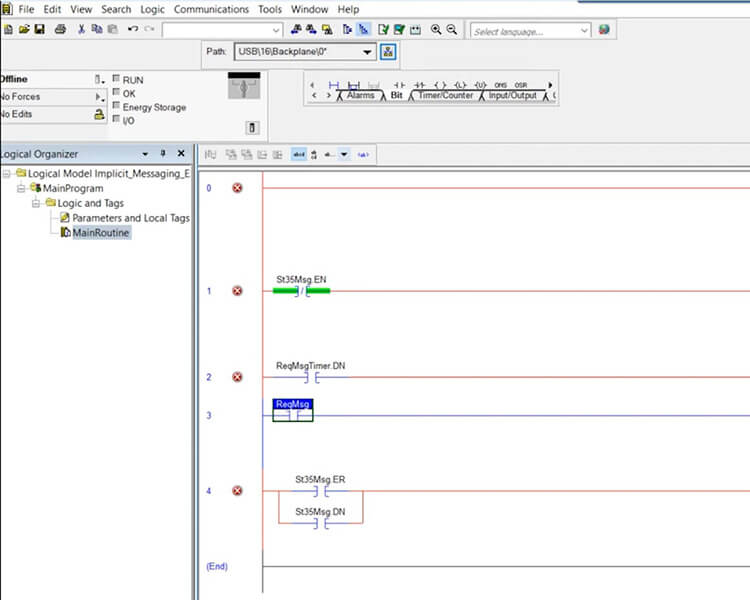
Task: Click the Print icon
Action: point(60,30)
